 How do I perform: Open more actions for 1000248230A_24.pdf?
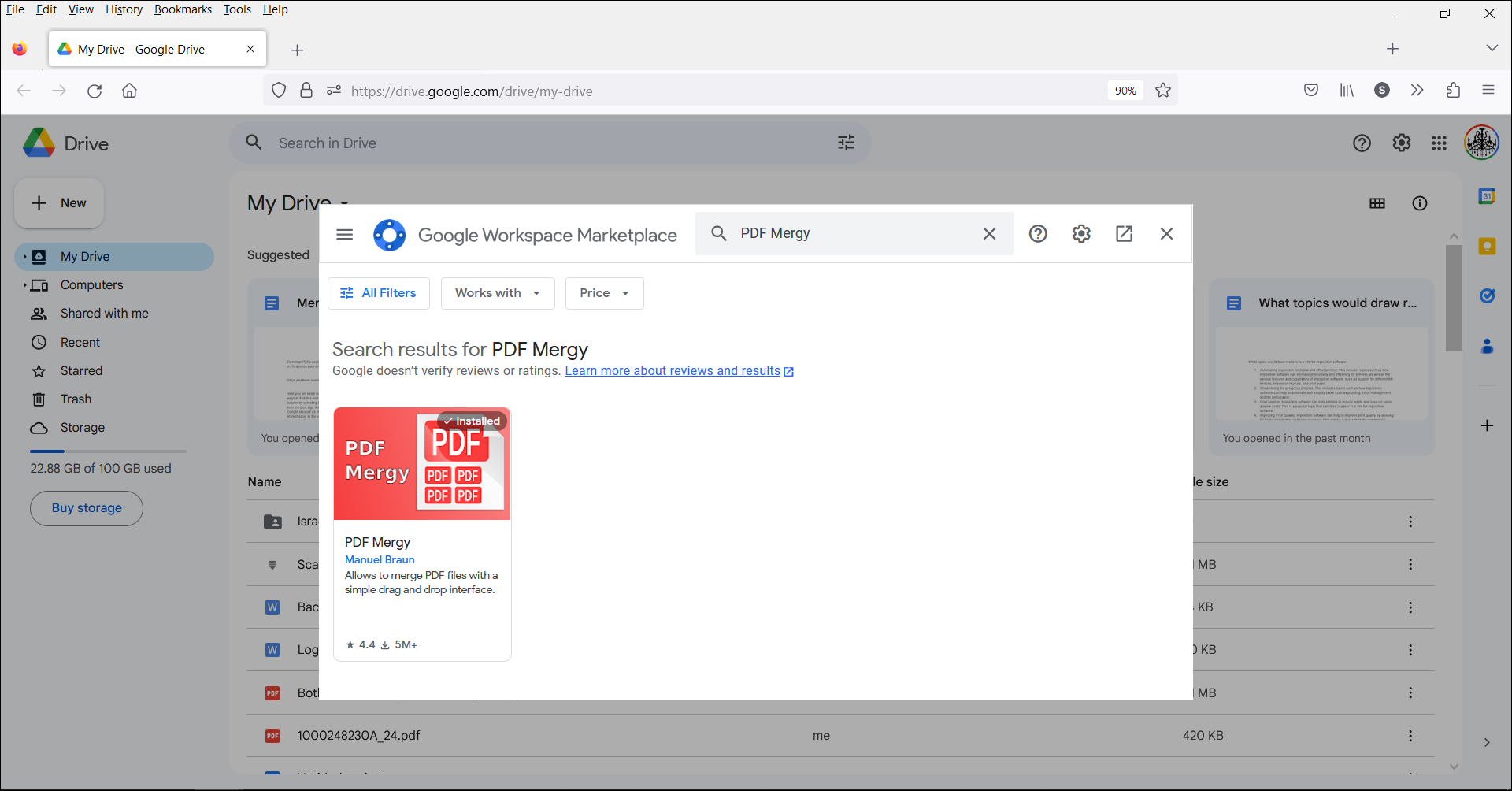[1410, 736]
